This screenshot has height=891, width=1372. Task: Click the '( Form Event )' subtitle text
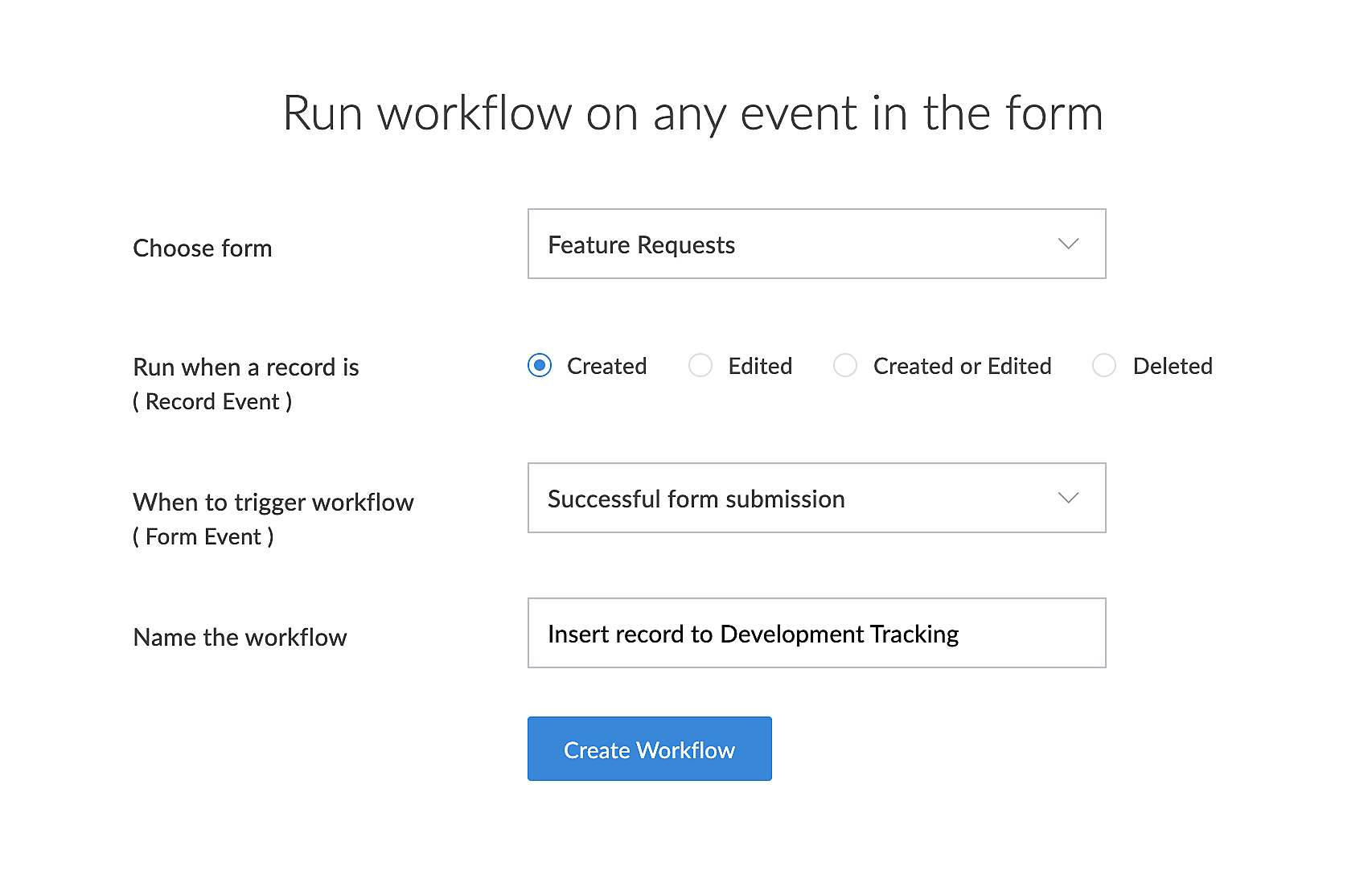(x=203, y=537)
